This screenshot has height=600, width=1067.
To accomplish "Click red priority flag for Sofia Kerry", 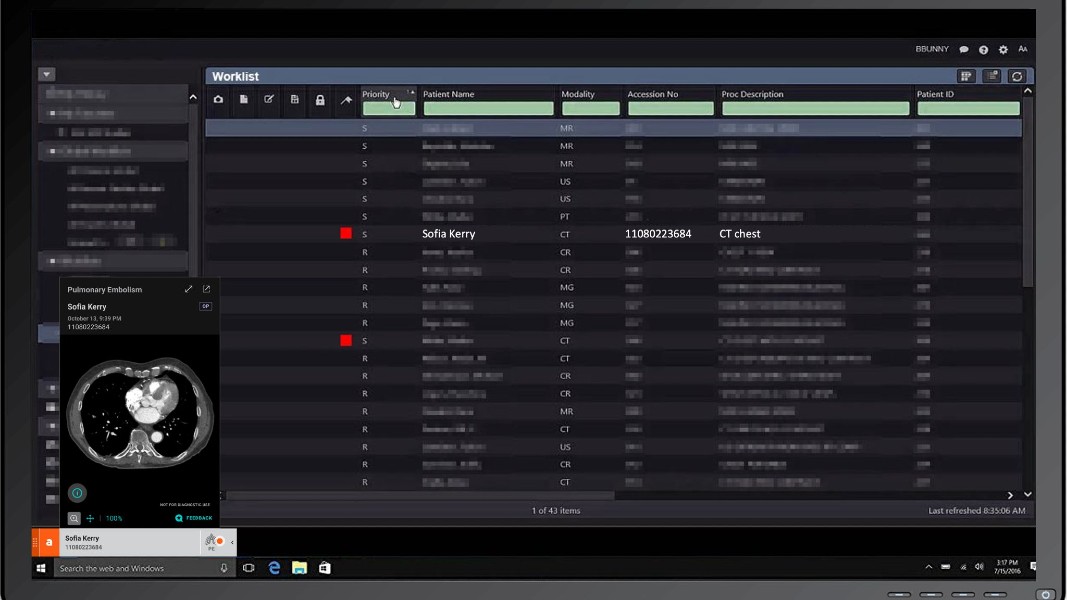I will (x=346, y=234).
